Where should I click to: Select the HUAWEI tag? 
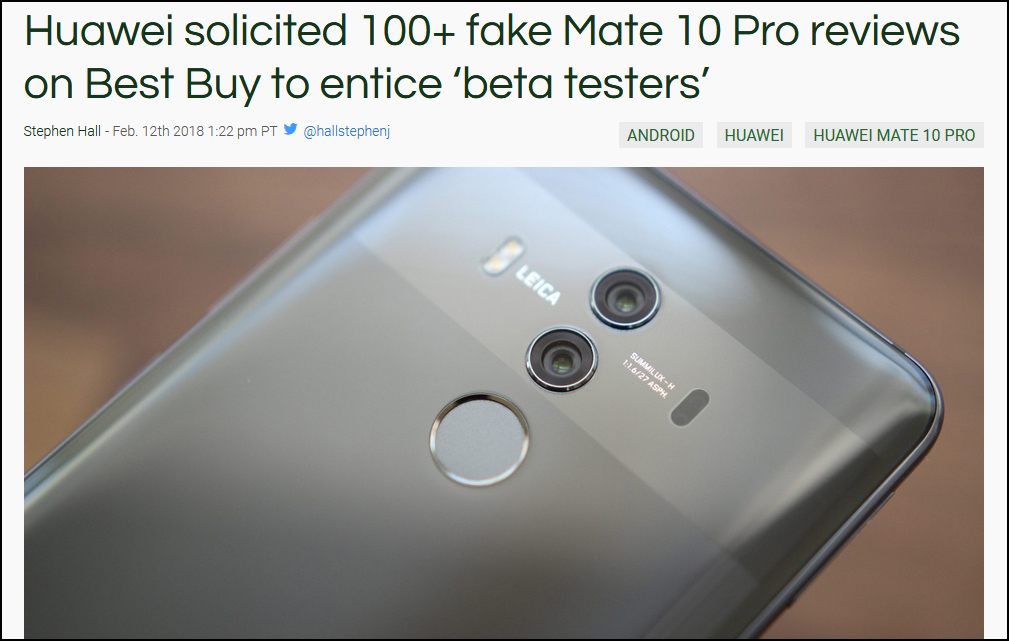point(754,135)
